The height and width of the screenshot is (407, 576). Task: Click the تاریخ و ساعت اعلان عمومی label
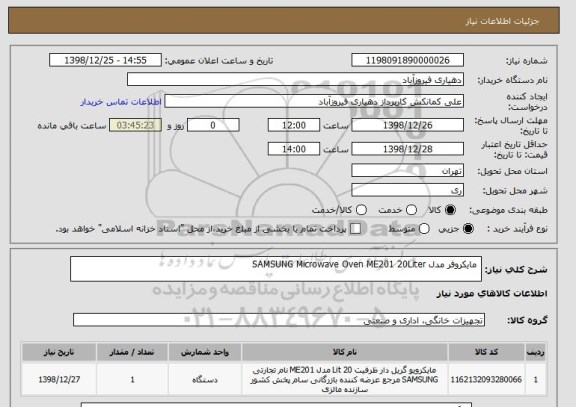(219, 61)
